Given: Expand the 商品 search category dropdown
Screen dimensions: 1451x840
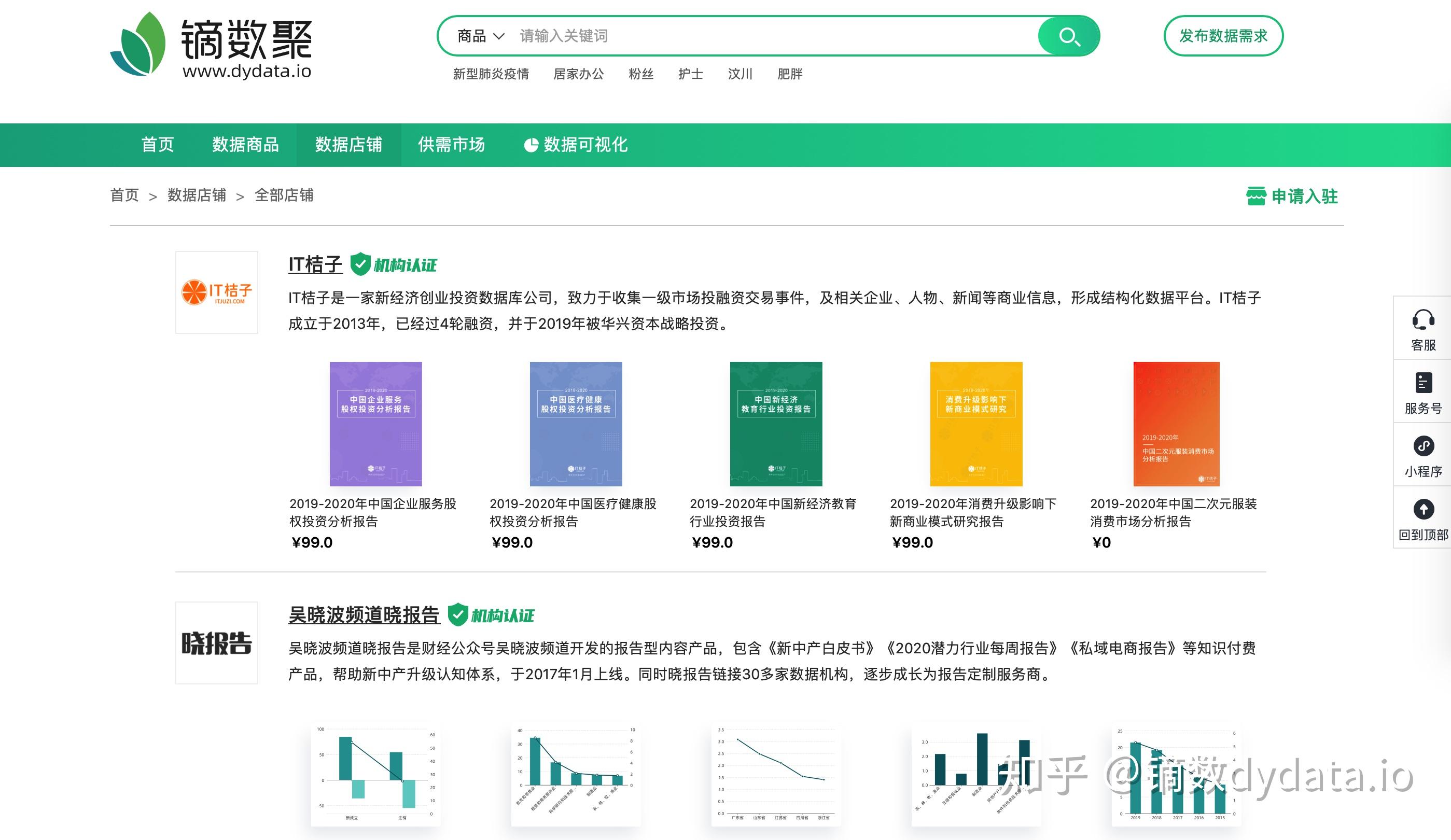Looking at the screenshot, I should coord(481,36).
